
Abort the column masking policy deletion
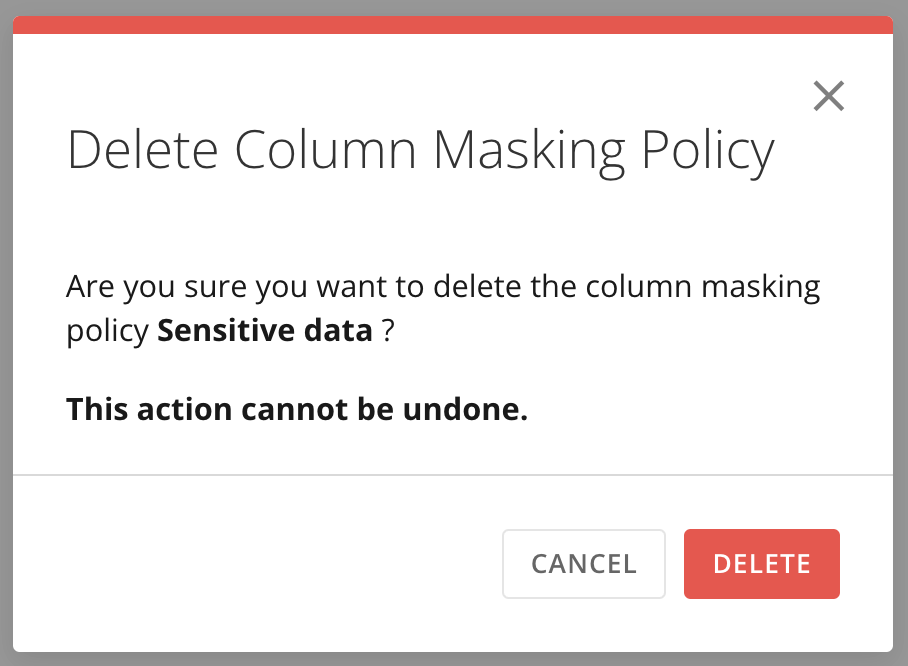coord(583,563)
